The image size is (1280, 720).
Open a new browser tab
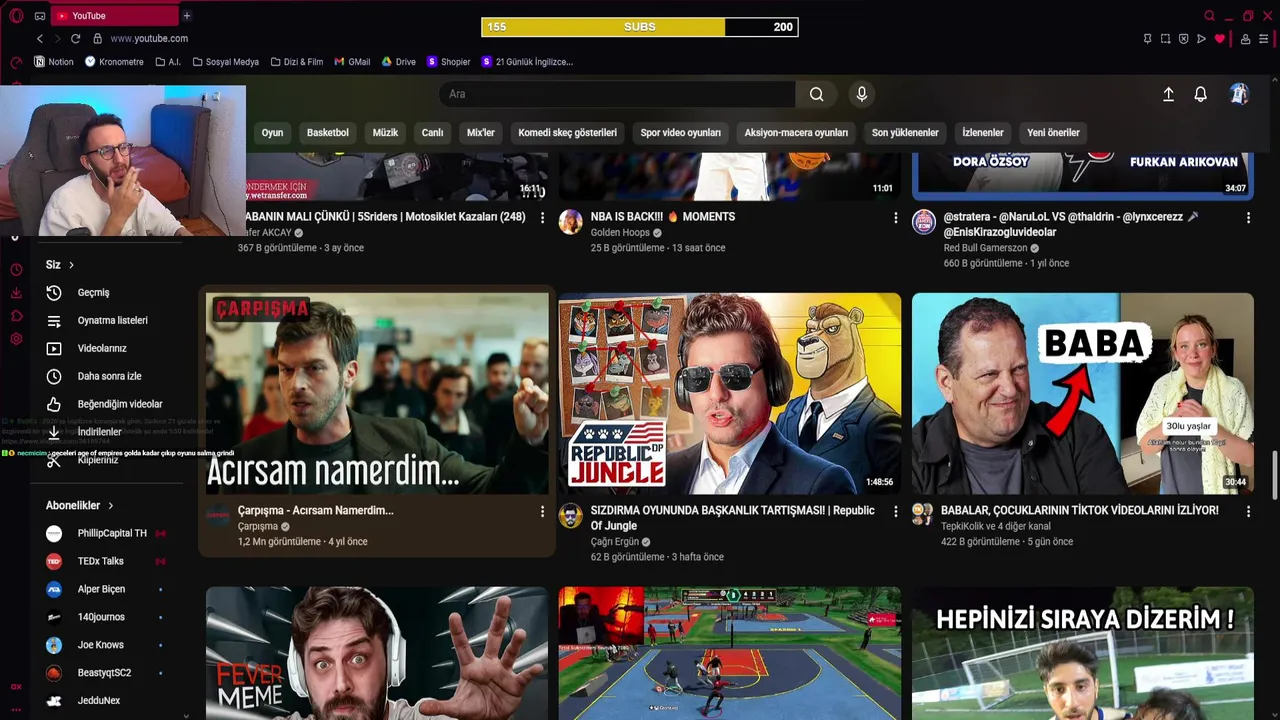(x=187, y=16)
